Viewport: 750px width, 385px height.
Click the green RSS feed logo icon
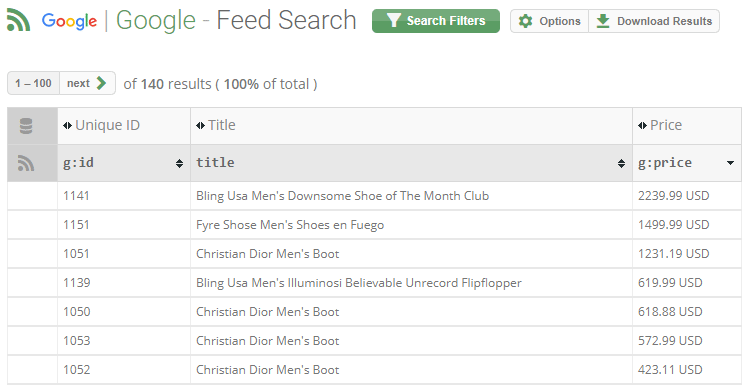coord(19,21)
